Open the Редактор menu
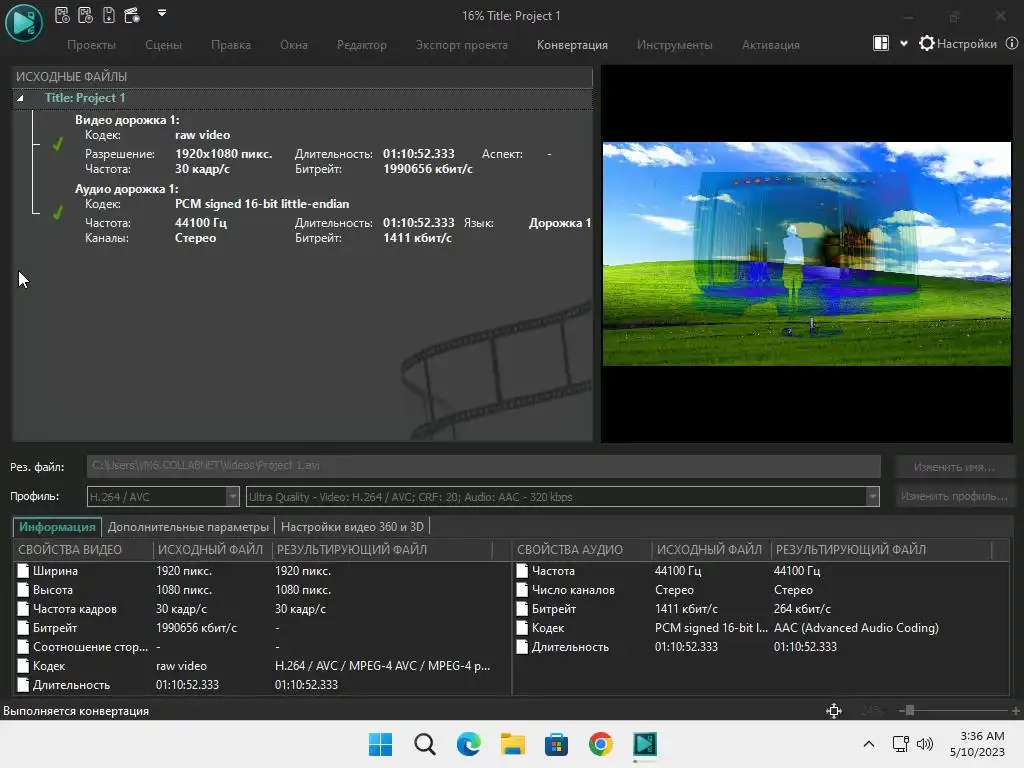 tap(362, 44)
